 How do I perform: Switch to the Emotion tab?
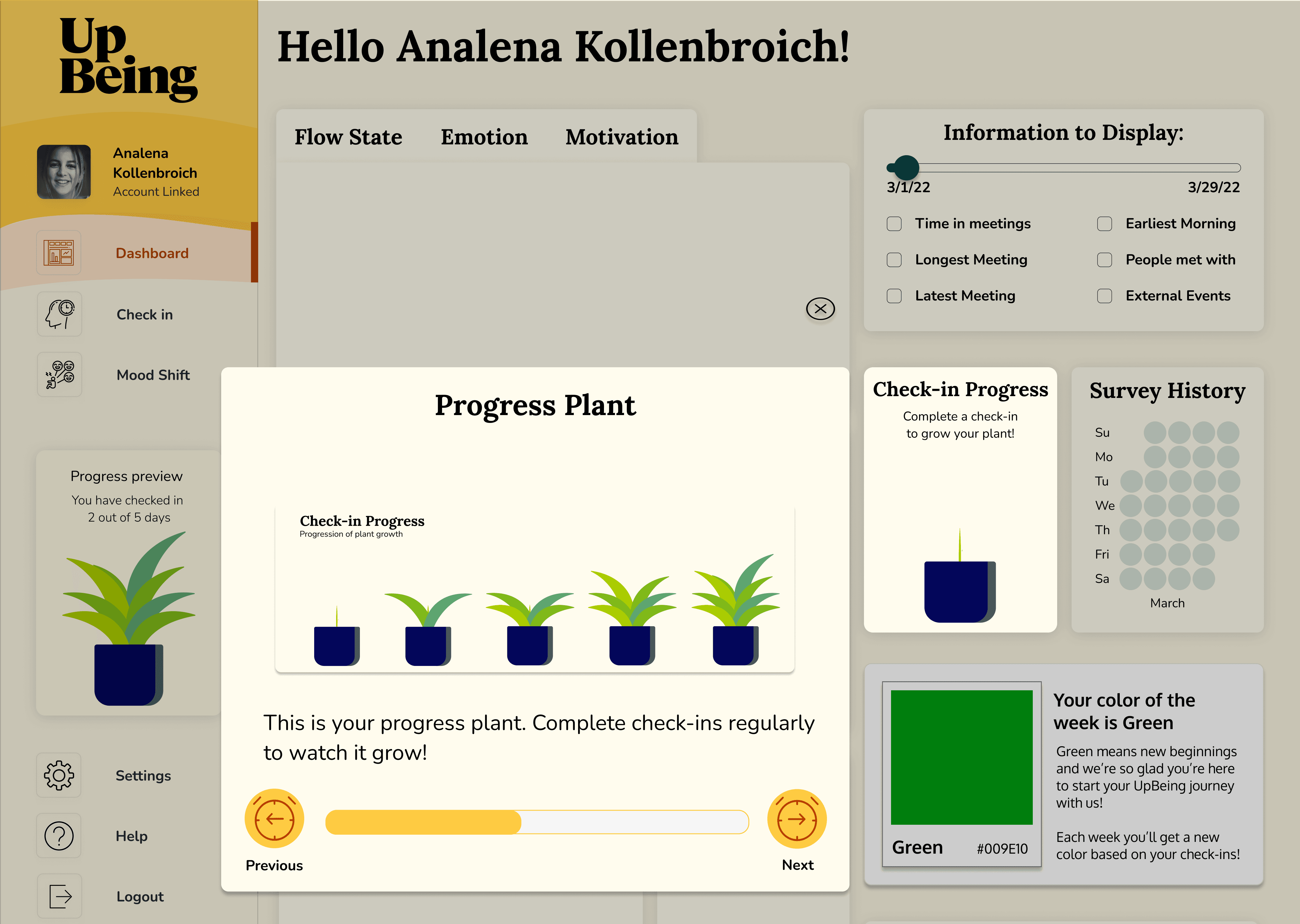click(484, 137)
